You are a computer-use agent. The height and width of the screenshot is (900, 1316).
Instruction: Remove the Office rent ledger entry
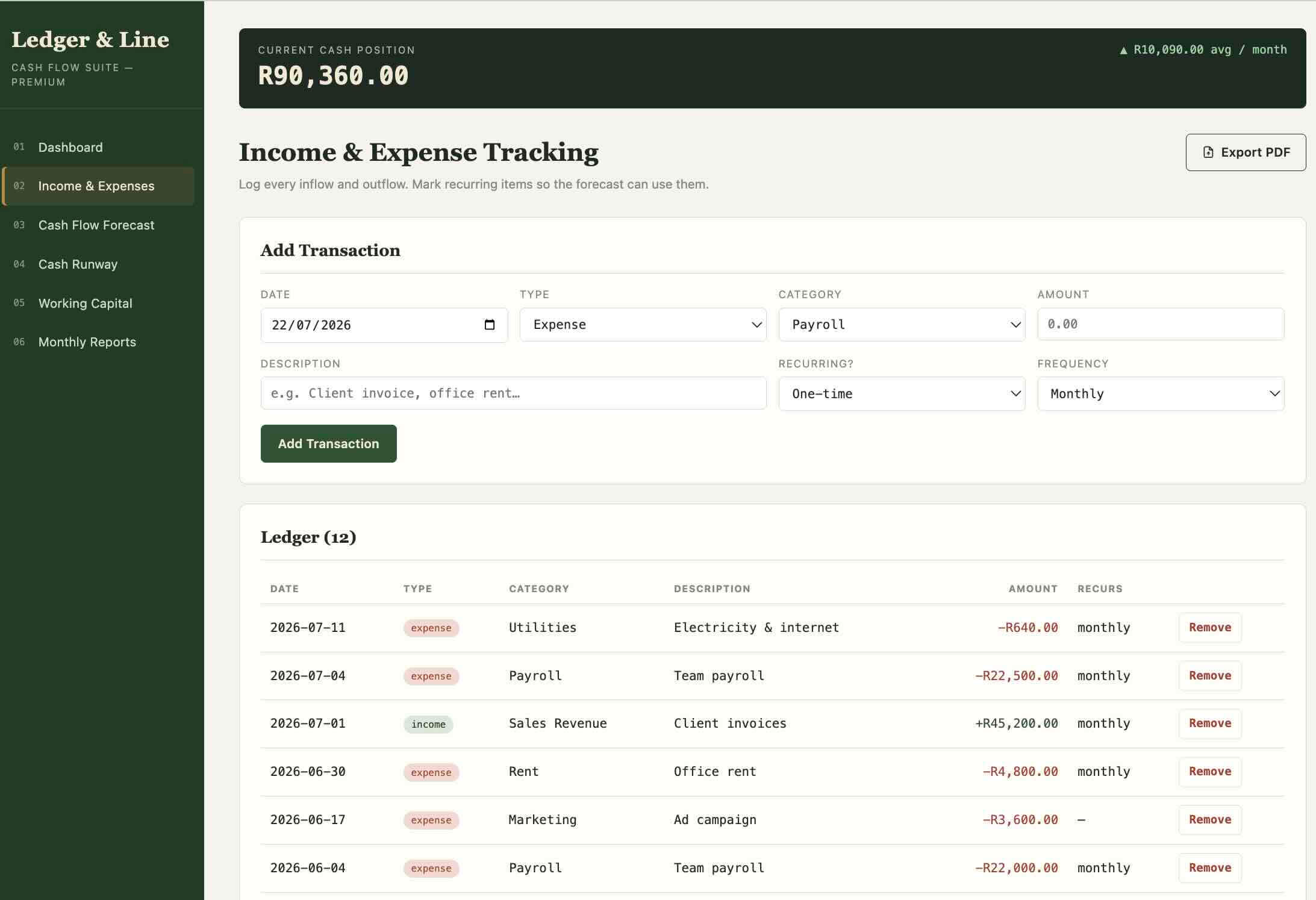coord(1210,772)
